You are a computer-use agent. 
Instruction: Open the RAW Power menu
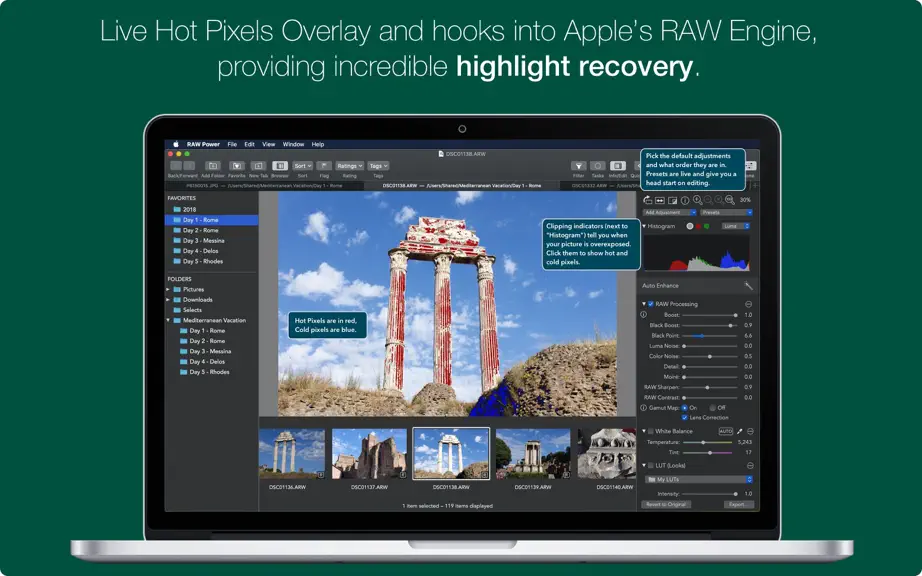coord(203,144)
